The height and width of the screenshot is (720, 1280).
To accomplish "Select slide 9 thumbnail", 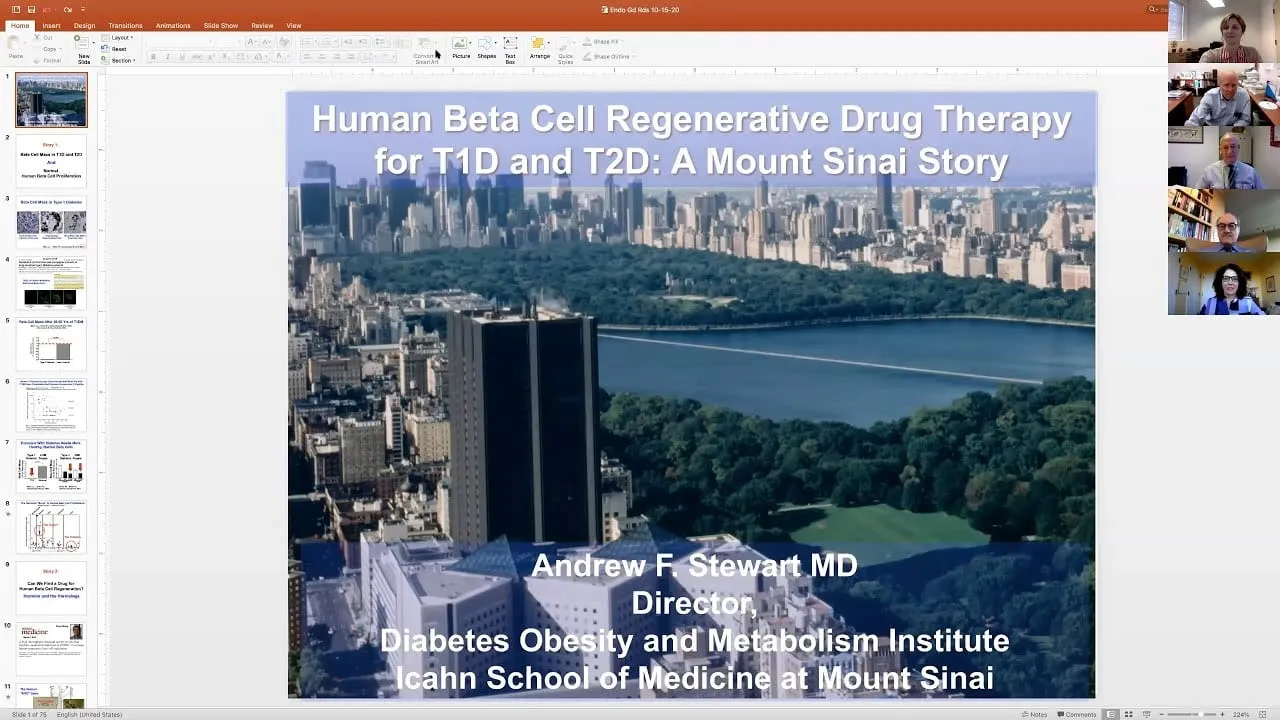I will (51, 588).
